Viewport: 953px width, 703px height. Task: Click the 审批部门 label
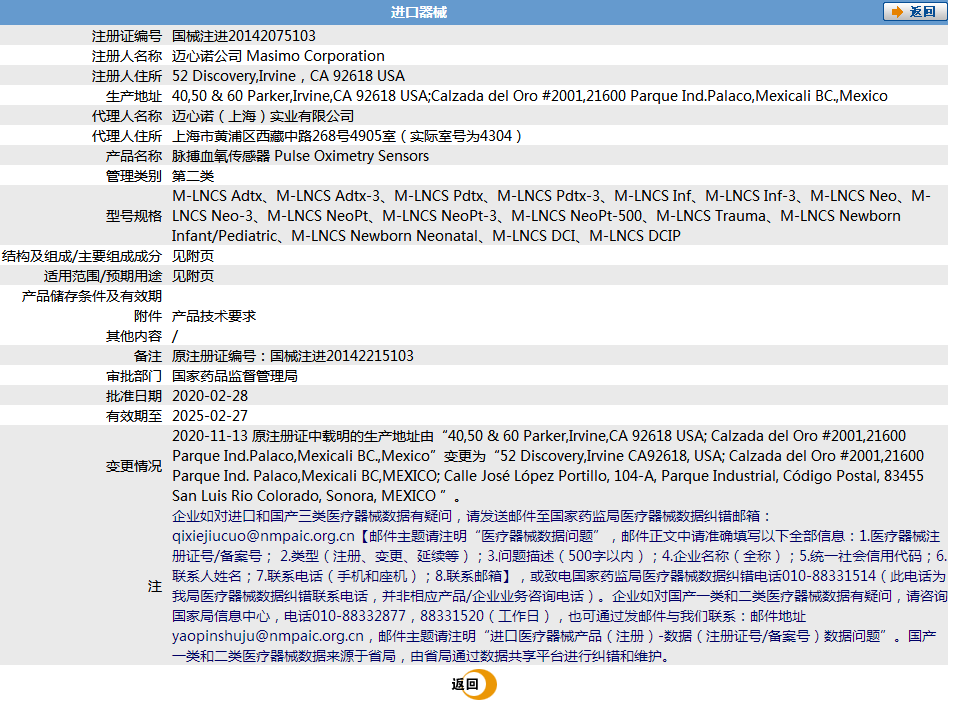tap(134, 376)
